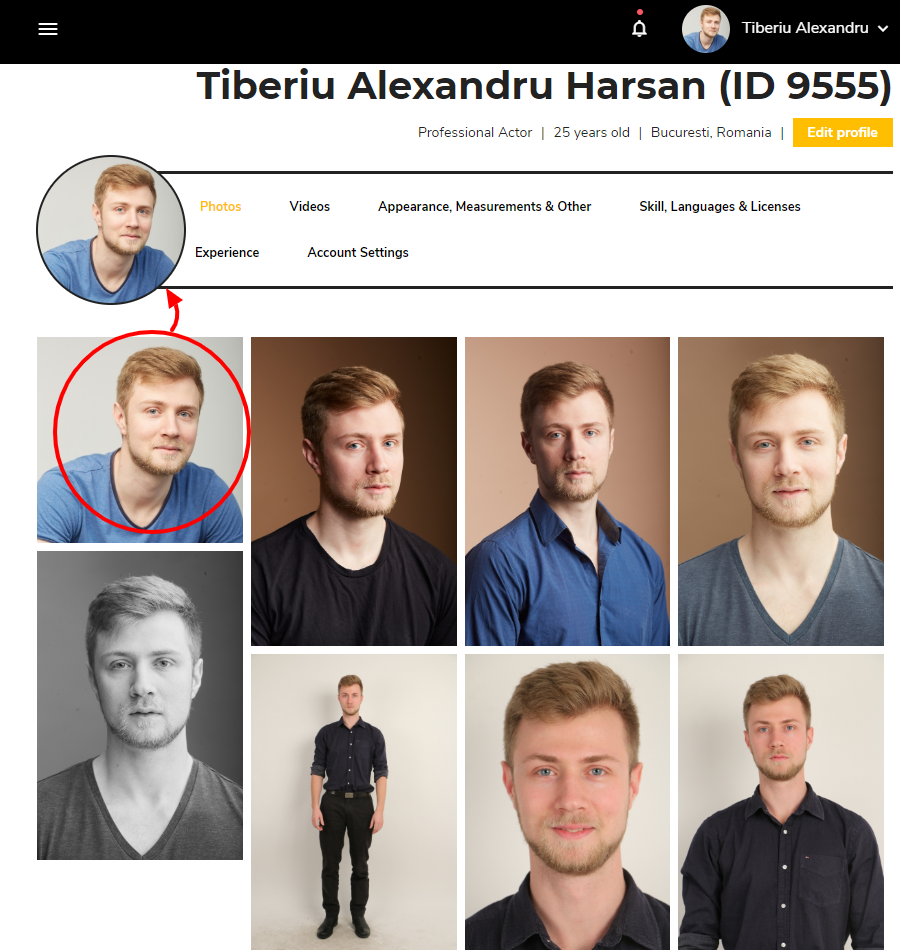This screenshot has width=900, height=950.
Task: Click the Edit profile button
Action: [842, 132]
